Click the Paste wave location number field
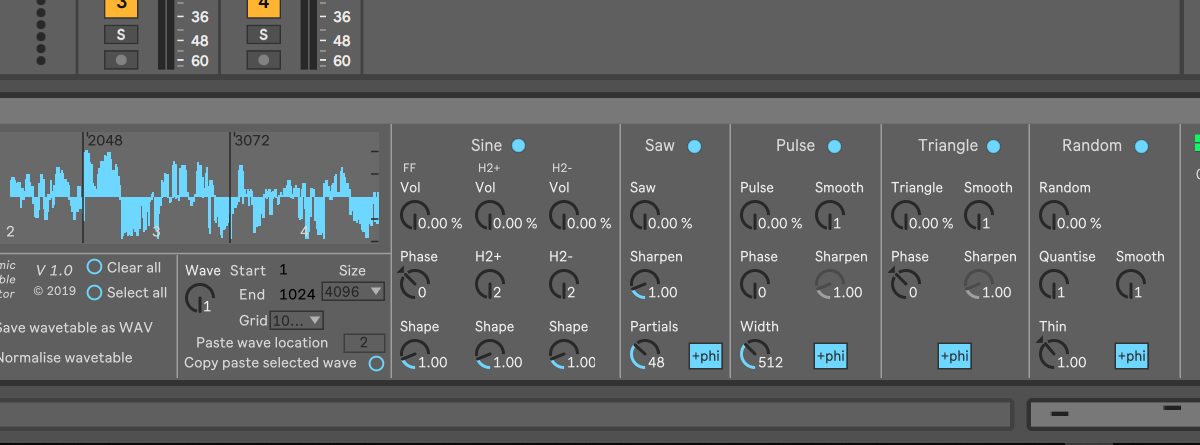The width and height of the screenshot is (1200, 445). click(x=364, y=343)
